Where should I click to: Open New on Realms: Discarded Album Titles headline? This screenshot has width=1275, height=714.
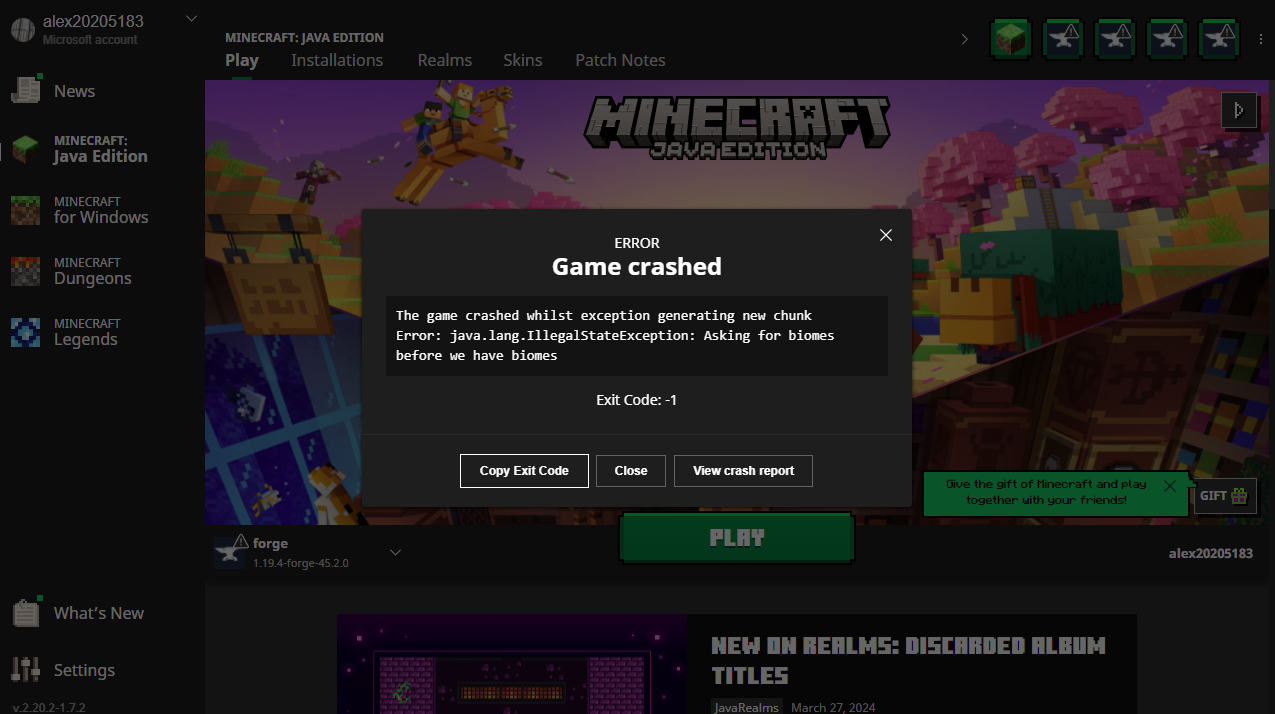908,660
